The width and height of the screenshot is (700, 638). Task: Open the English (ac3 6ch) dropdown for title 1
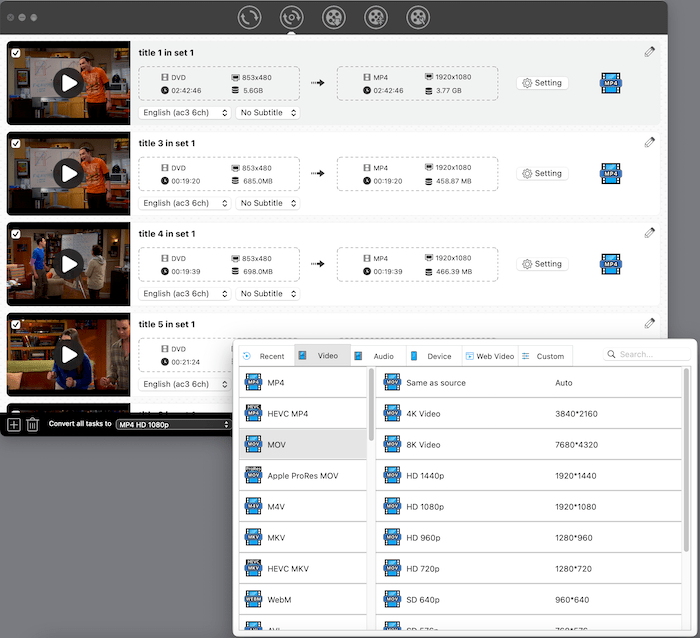(185, 113)
